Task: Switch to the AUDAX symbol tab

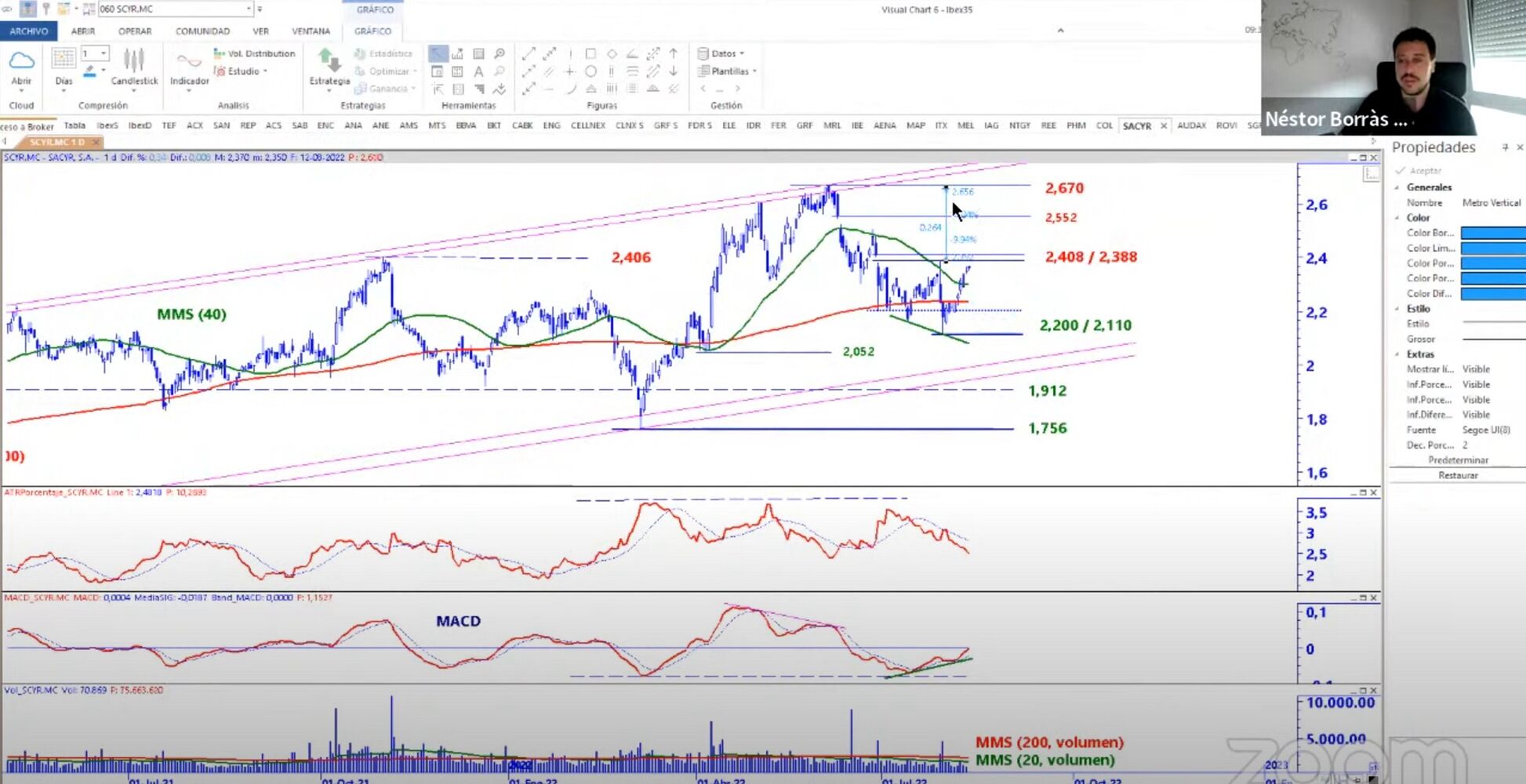Action: pyautogui.click(x=1191, y=125)
